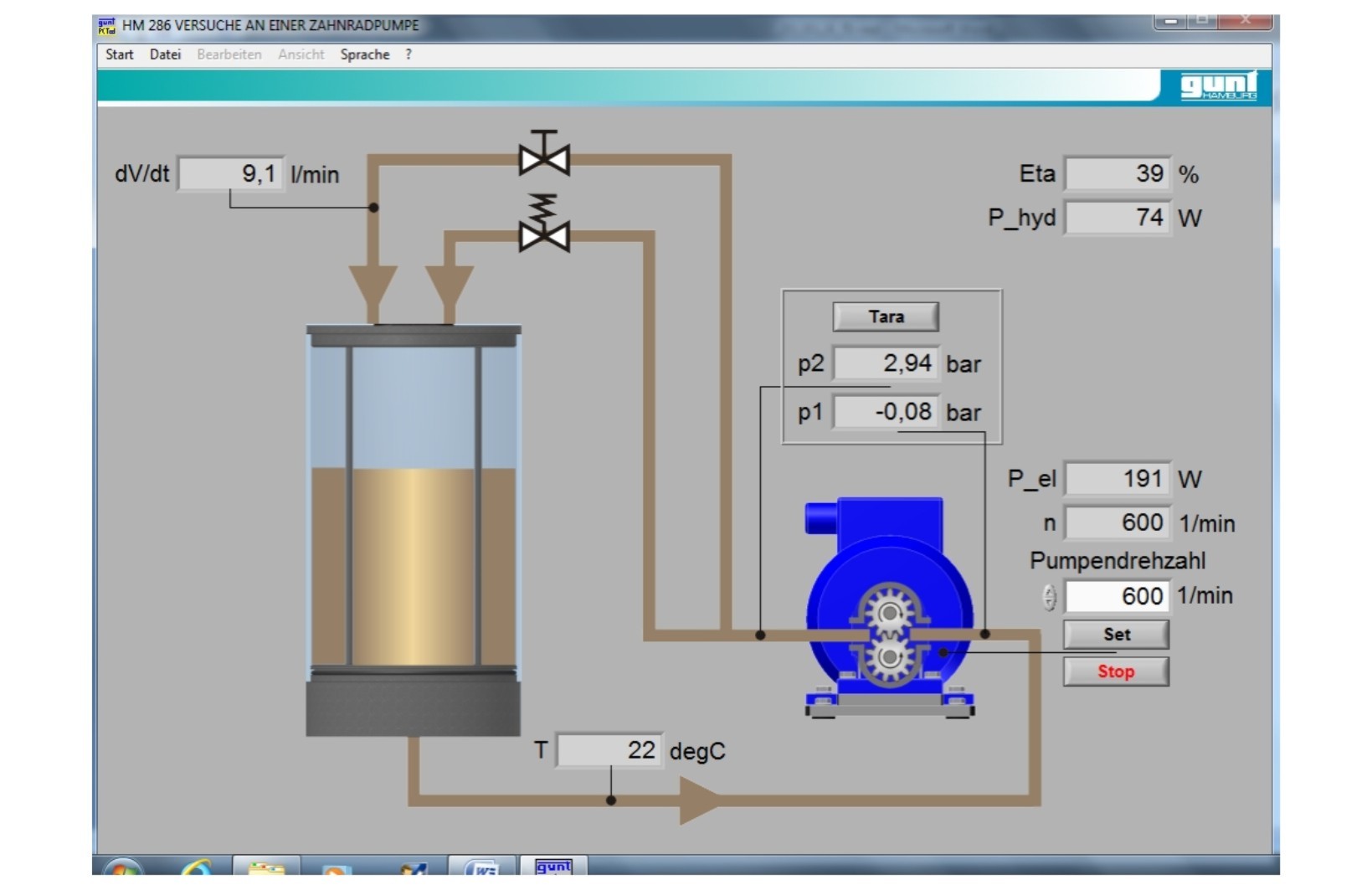
Task: Click the P_hyd value 74
Action: point(1118,218)
